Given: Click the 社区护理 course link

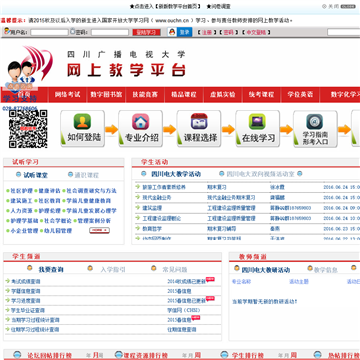Looking at the screenshot, I should pos(22,191).
